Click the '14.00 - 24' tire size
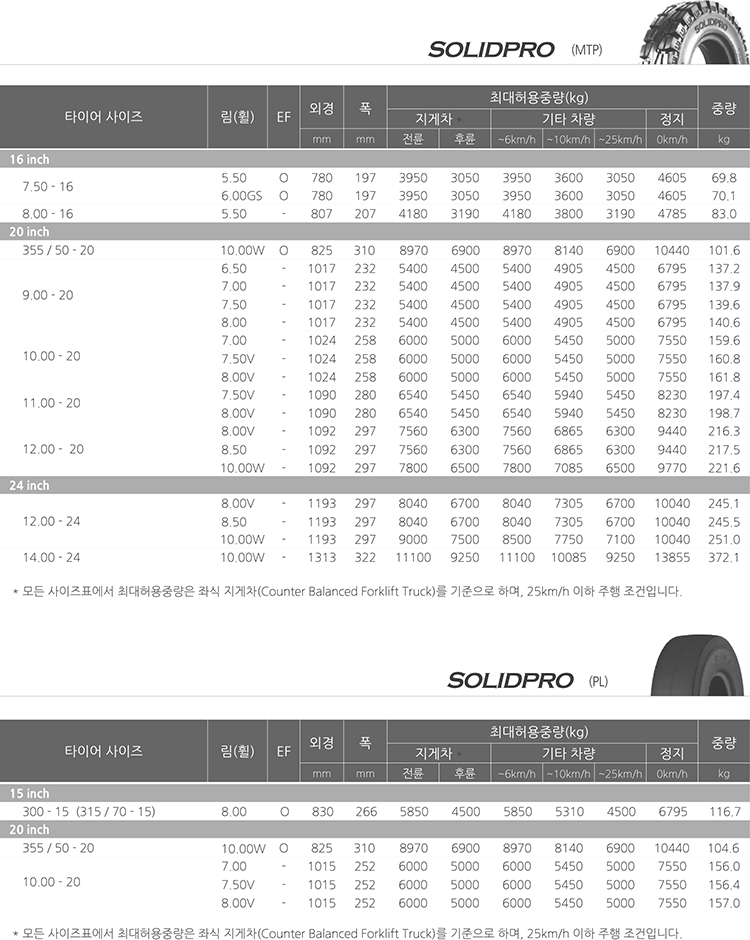This screenshot has width=750, height=940. click(x=52, y=557)
